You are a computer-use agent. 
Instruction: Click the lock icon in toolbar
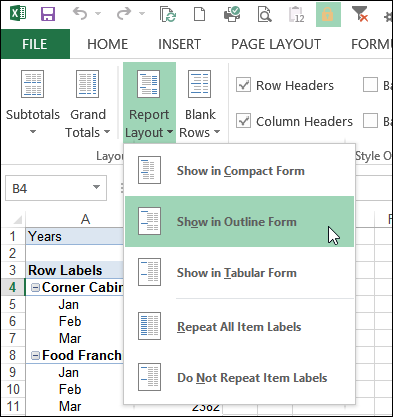tap(328, 14)
